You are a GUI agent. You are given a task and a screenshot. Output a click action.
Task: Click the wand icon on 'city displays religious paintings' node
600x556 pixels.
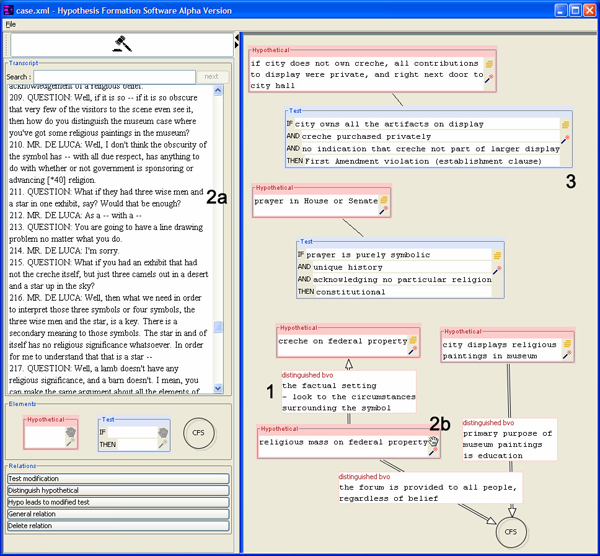pyautogui.click(x=567, y=354)
